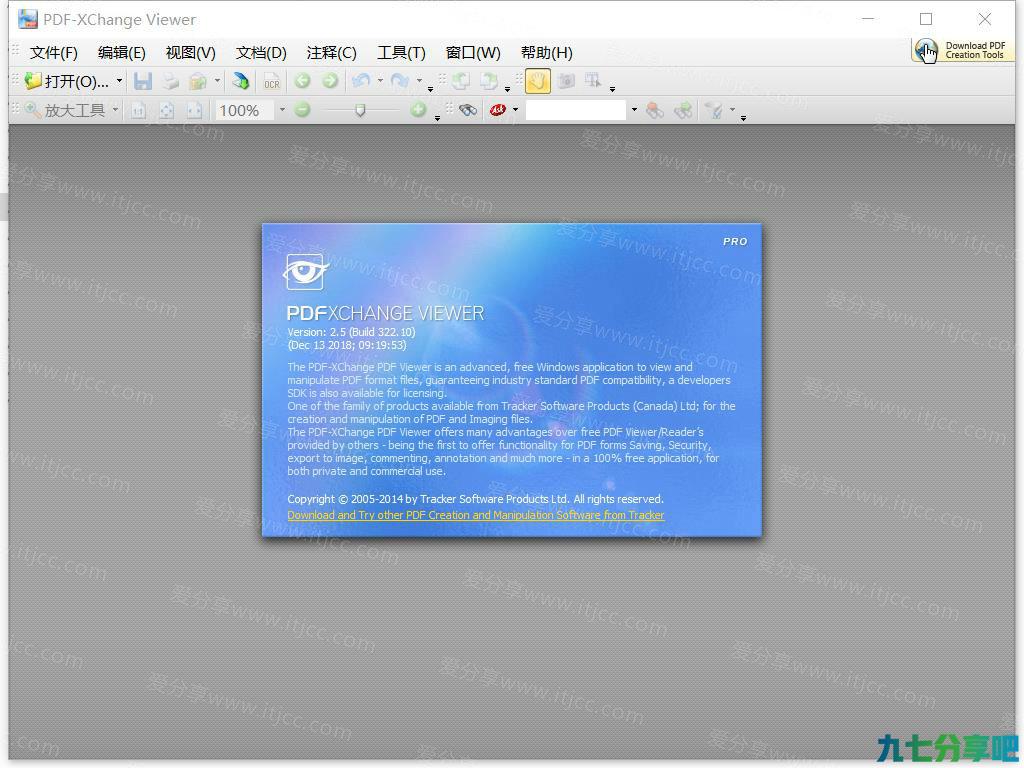Click the Copyright © 2005-2014 line
Image resolution: width=1024 pixels, height=768 pixels.
tap(475, 499)
